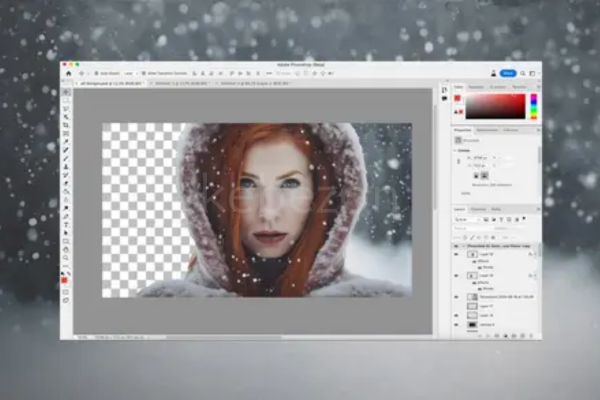The width and height of the screenshot is (600, 400).
Task: Hide the Layer 18 eye icon
Action: pyautogui.click(x=456, y=276)
